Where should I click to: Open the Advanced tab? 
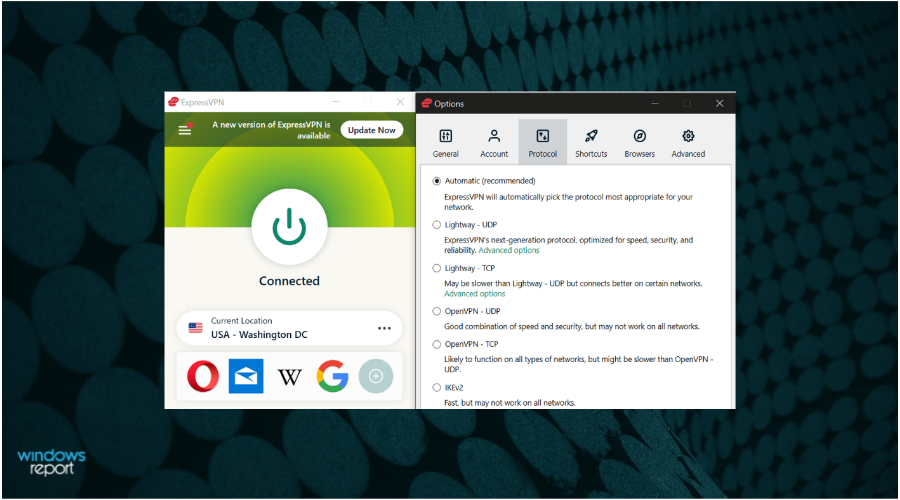pyautogui.click(x=688, y=142)
